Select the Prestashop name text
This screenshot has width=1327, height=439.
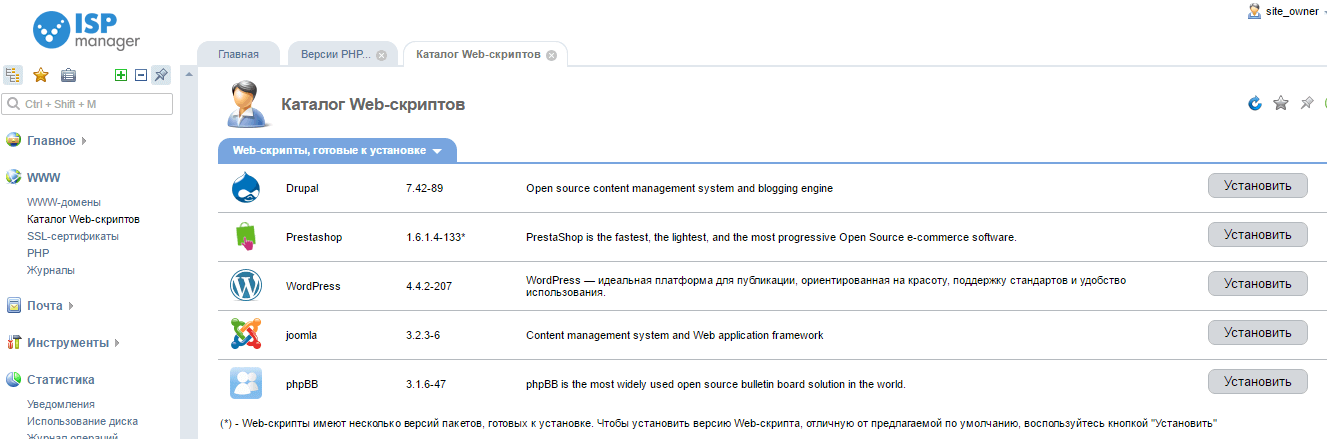[314, 237]
